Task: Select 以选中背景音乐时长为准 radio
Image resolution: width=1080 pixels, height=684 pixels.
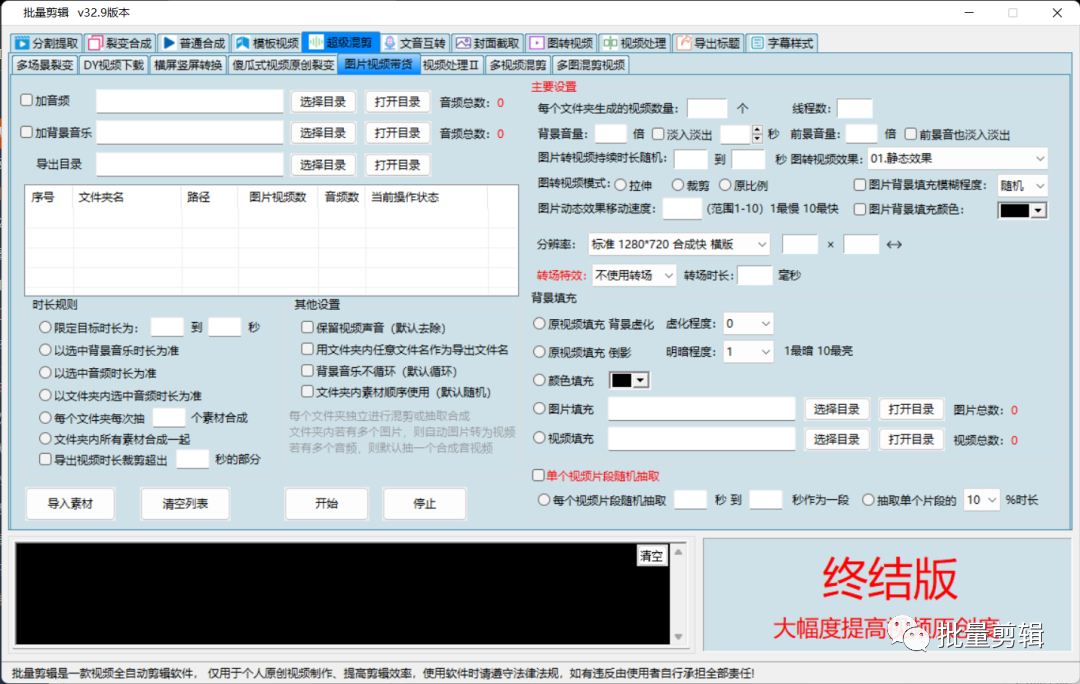Action: [x=45, y=350]
